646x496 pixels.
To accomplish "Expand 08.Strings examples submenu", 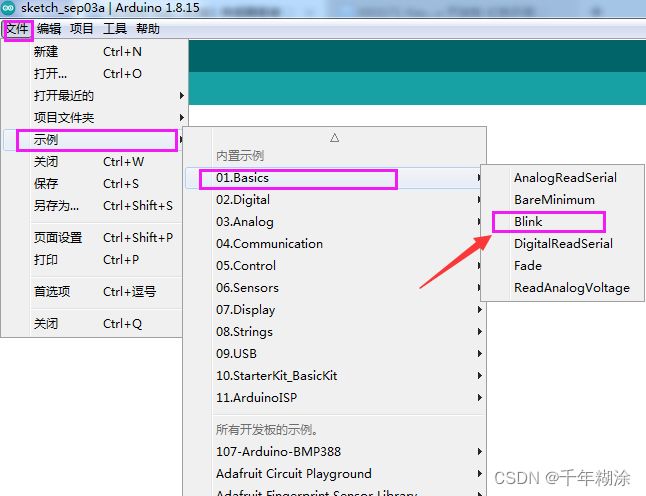I will point(335,332).
